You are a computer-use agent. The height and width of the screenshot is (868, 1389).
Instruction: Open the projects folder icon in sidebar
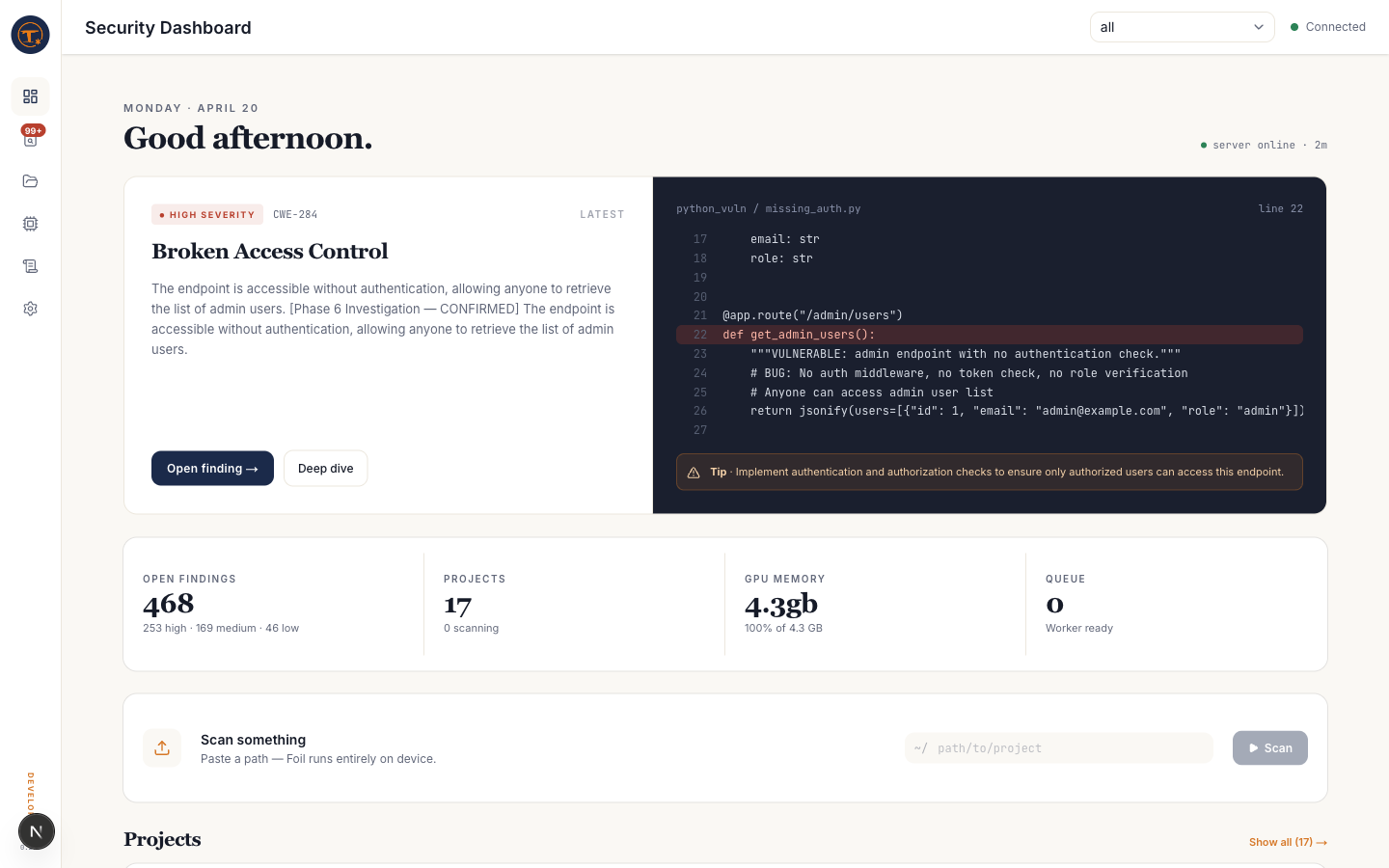(30, 181)
